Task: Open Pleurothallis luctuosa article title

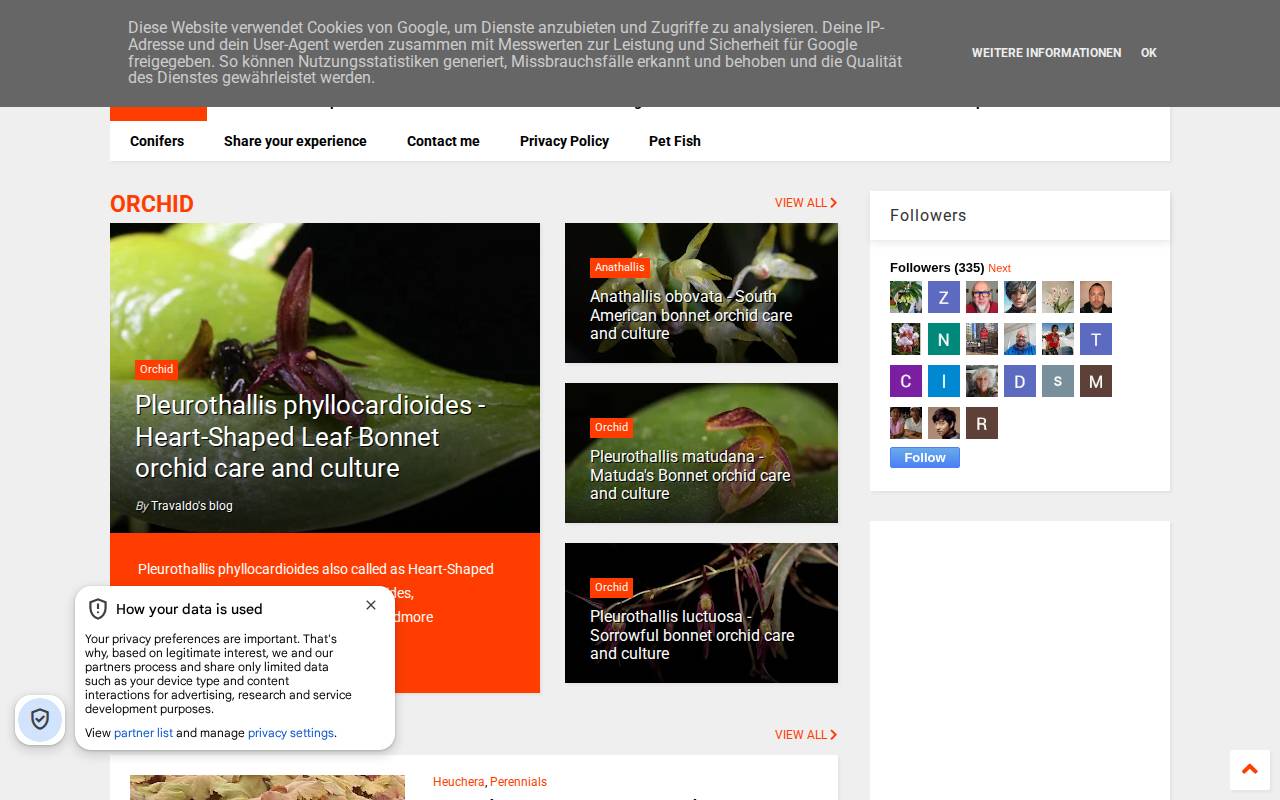Action: pos(692,635)
